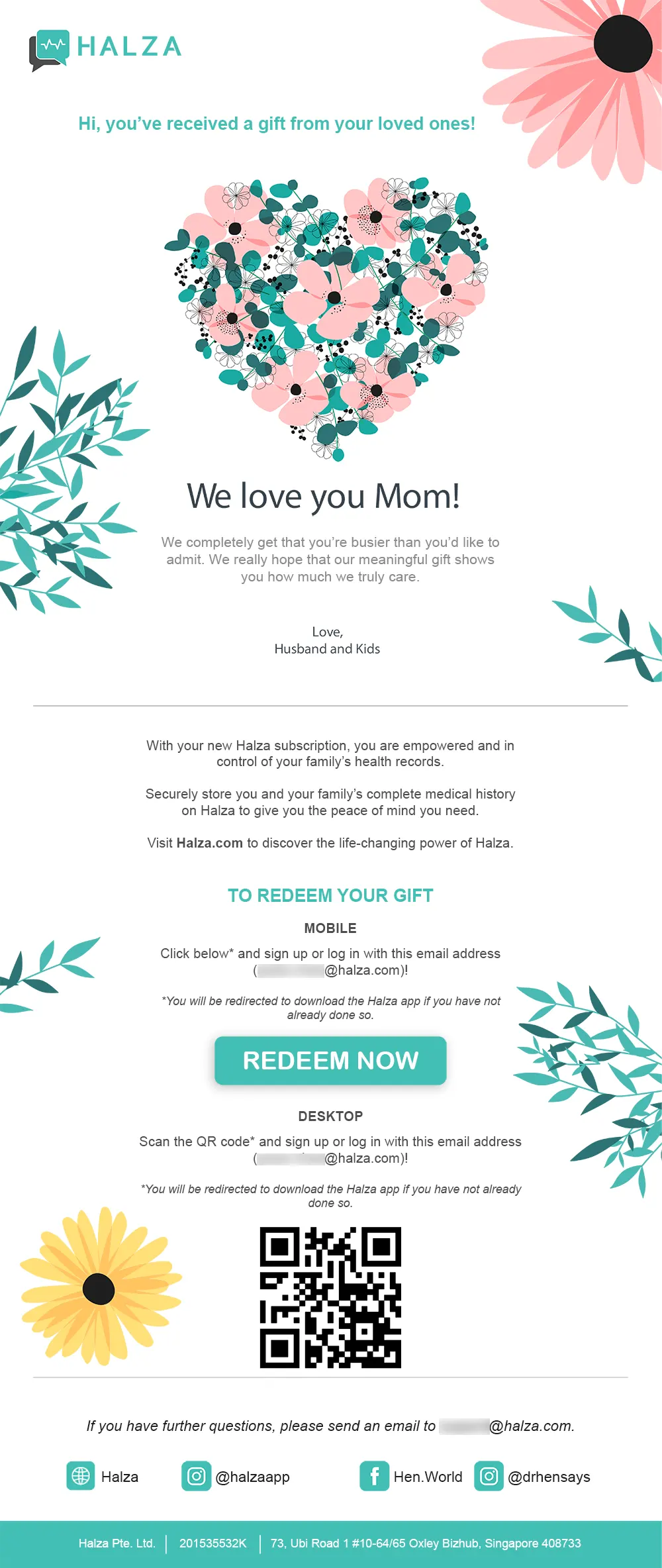The image size is (662, 1568).
Task: Click the yellow sunflower illustration
Action: [x=101, y=1287]
